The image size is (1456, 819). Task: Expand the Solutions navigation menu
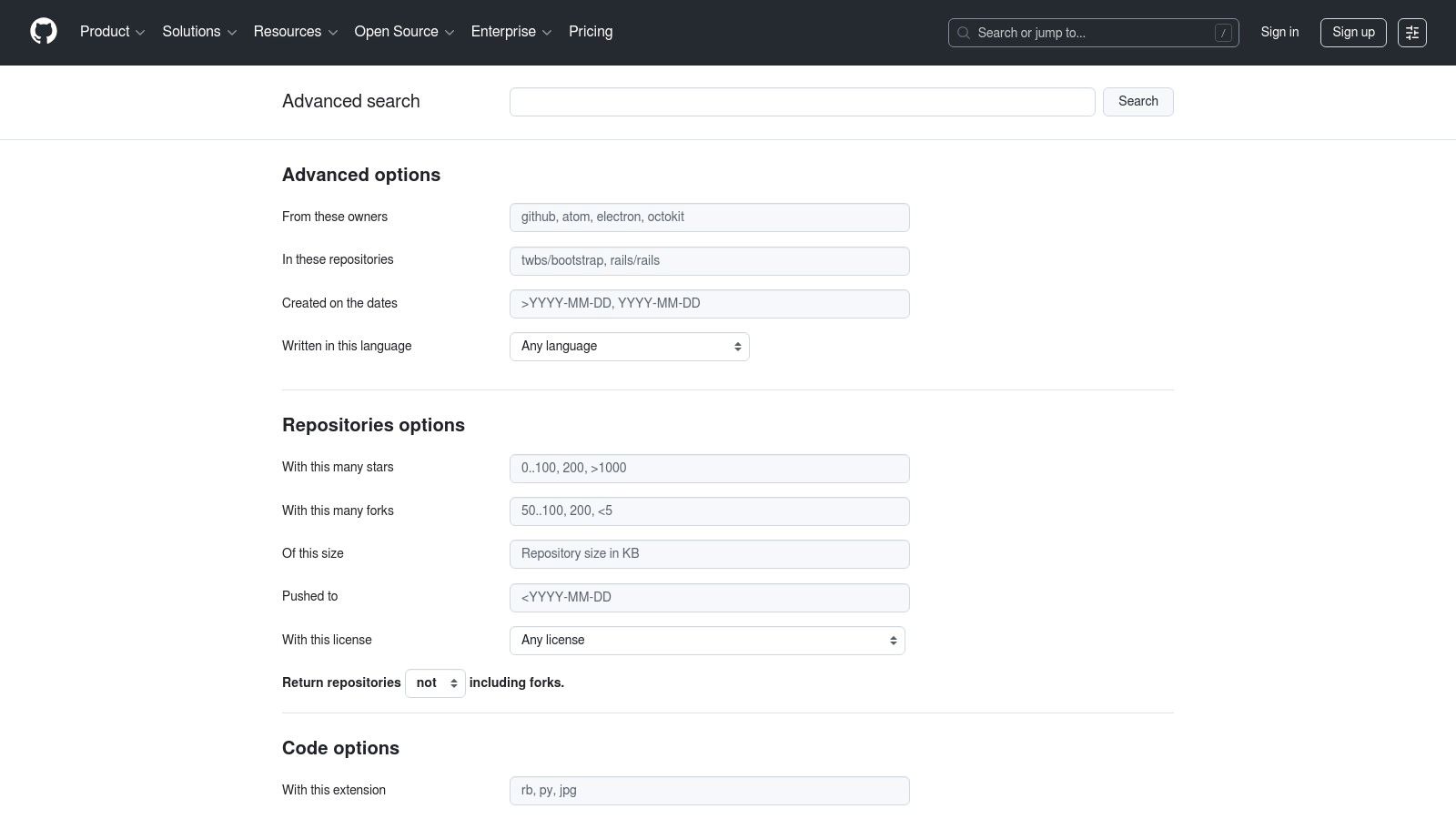pyautogui.click(x=199, y=32)
